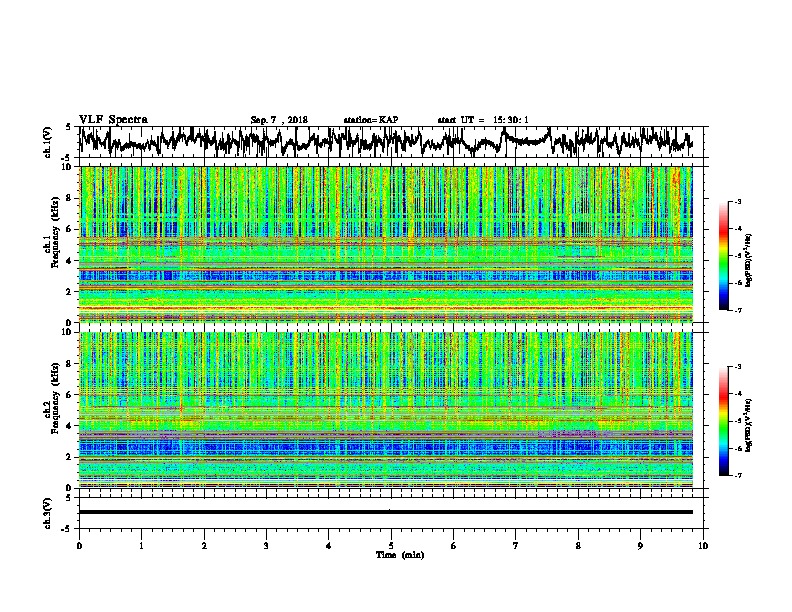Click the time axis tick label "10"
The image size is (792, 612).
click(x=703, y=546)
